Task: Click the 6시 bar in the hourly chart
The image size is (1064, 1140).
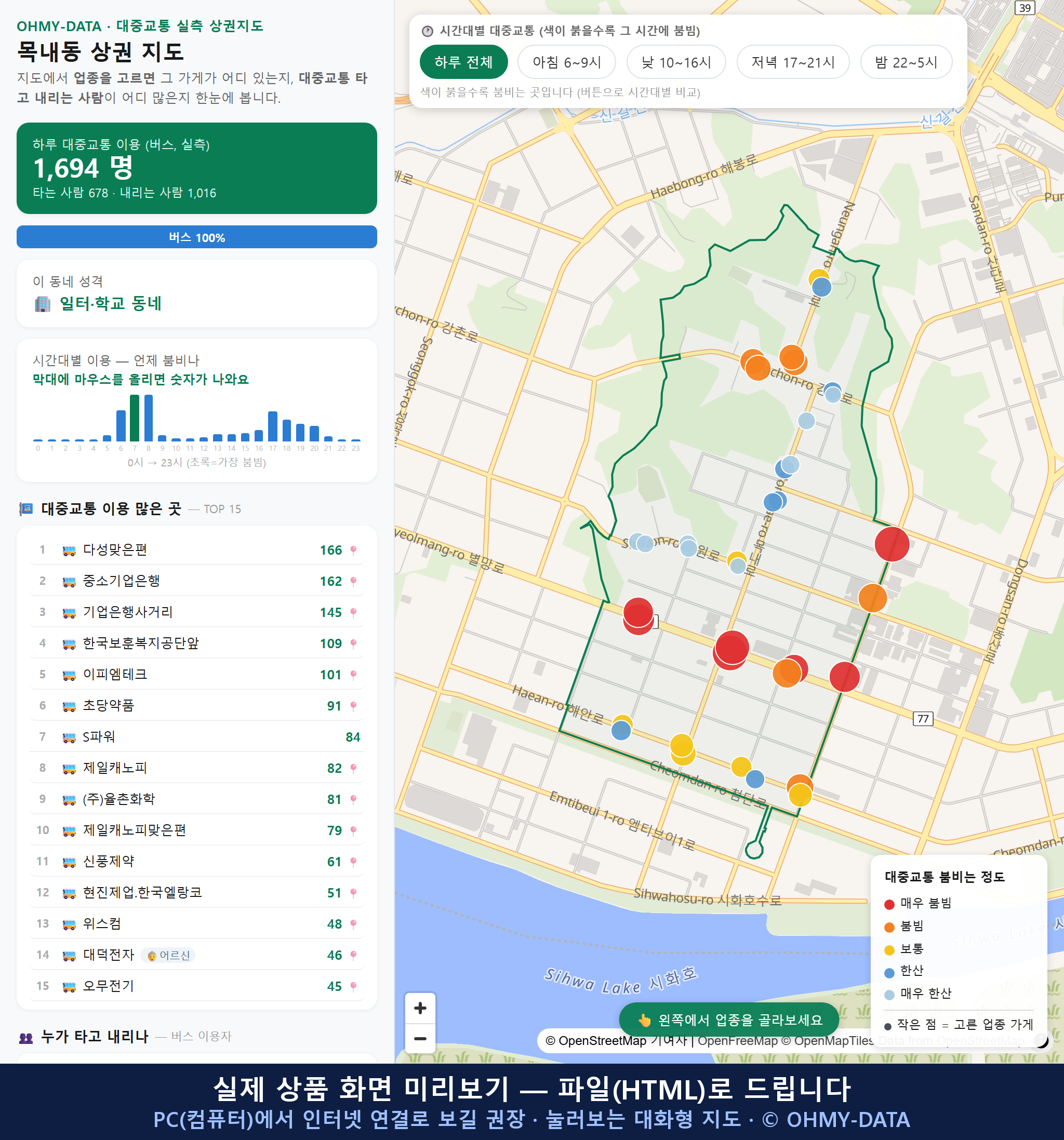Action: click(x=121, y=425)
